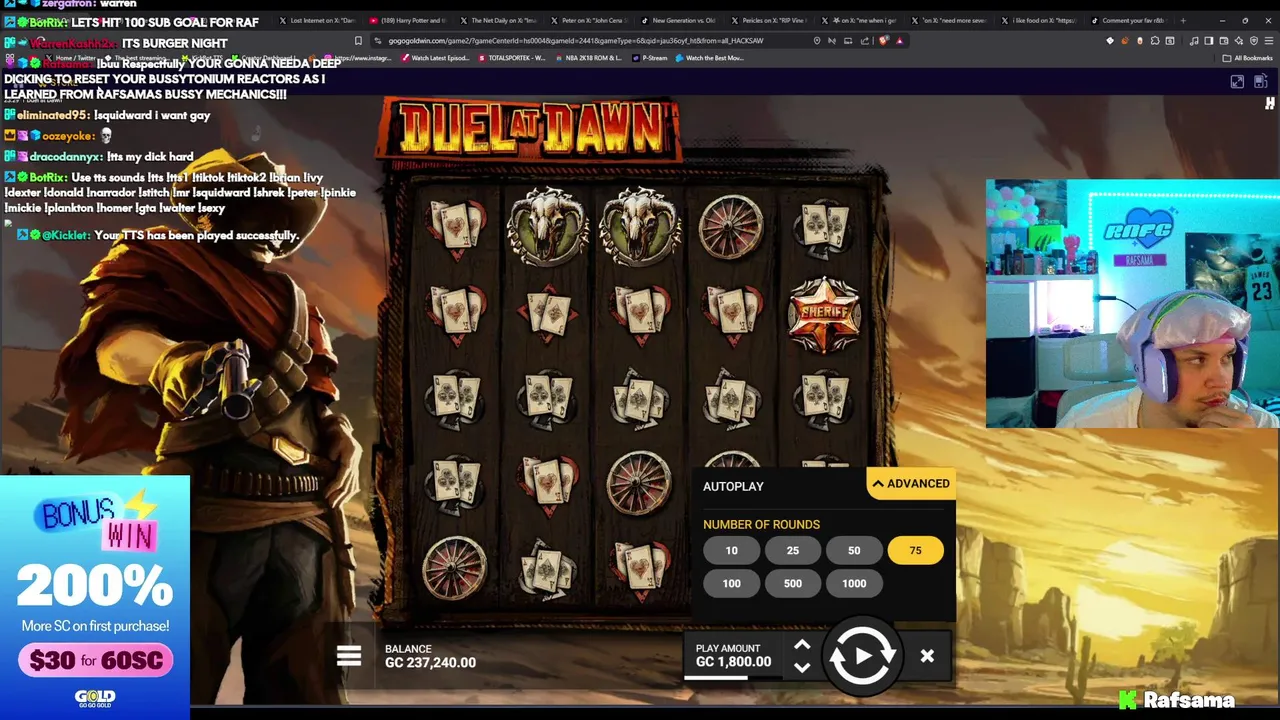Open the Brave Shields icon in address bar

coord(884,41)
